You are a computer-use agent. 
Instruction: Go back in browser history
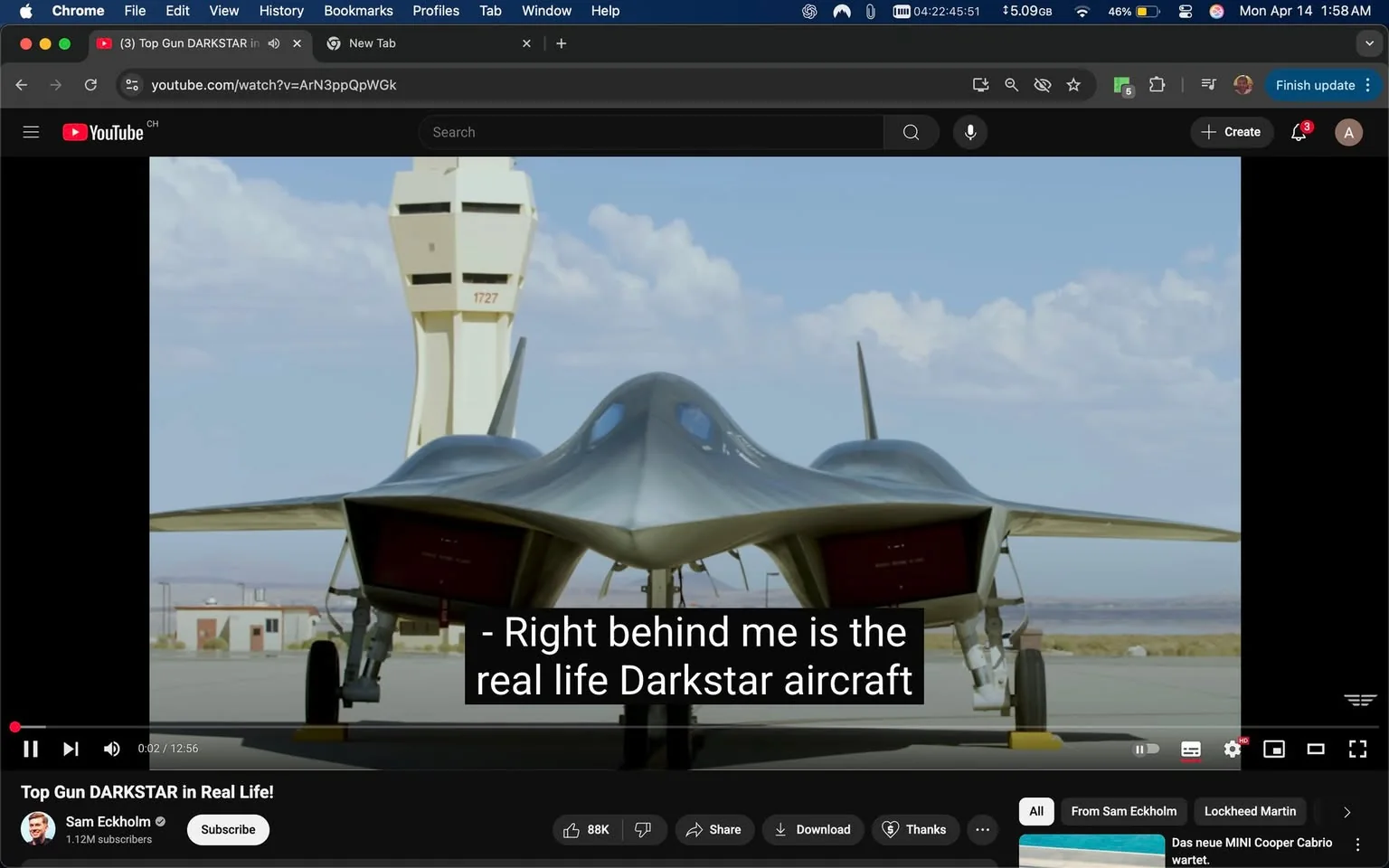[x=22, y=85]
